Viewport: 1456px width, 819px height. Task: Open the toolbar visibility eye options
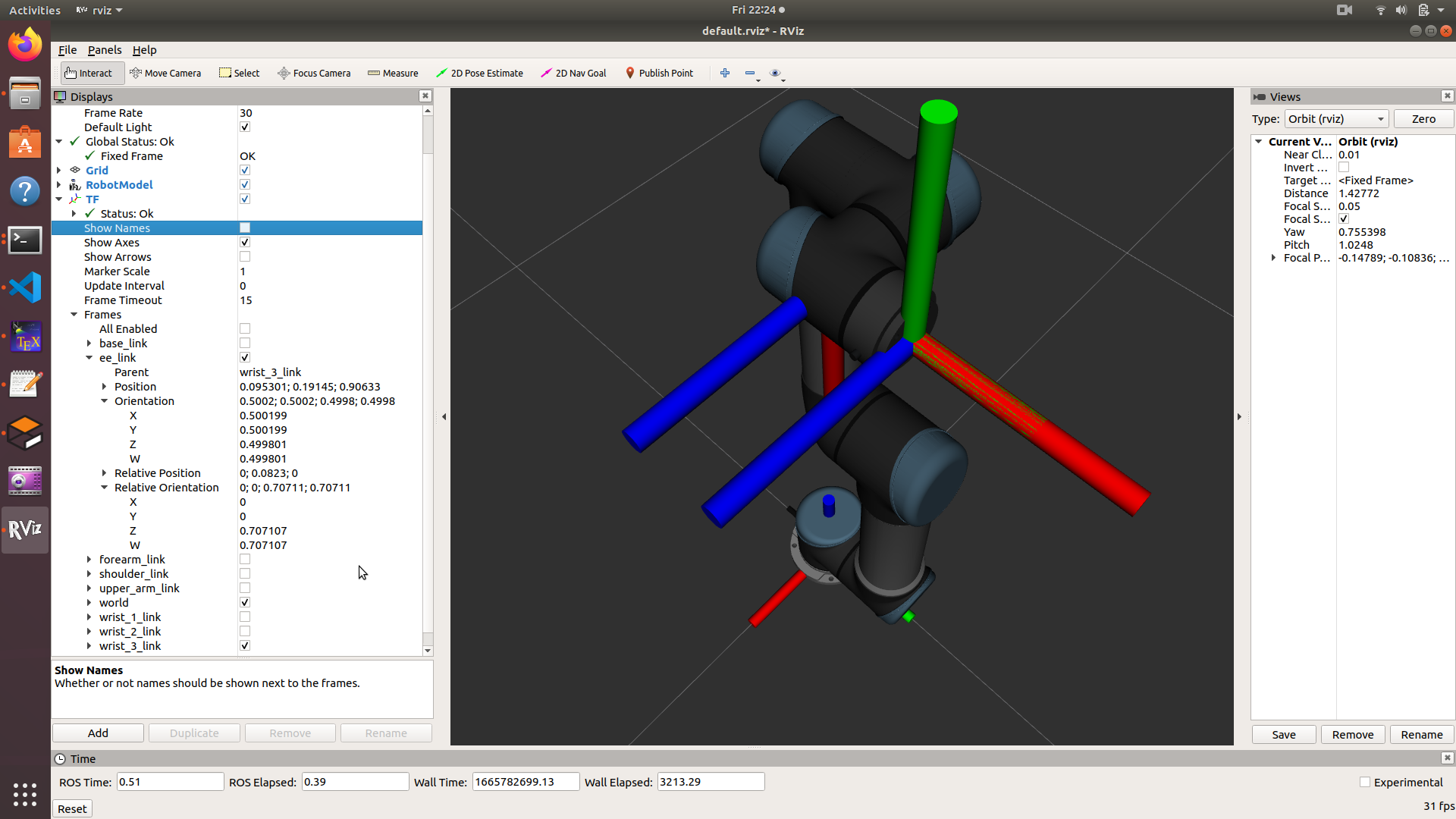776,73
